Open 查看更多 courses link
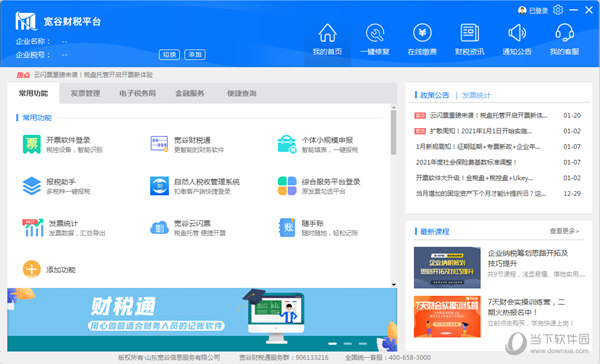The height and width of the screenshot is (364, 600). (x=564, y=231)
